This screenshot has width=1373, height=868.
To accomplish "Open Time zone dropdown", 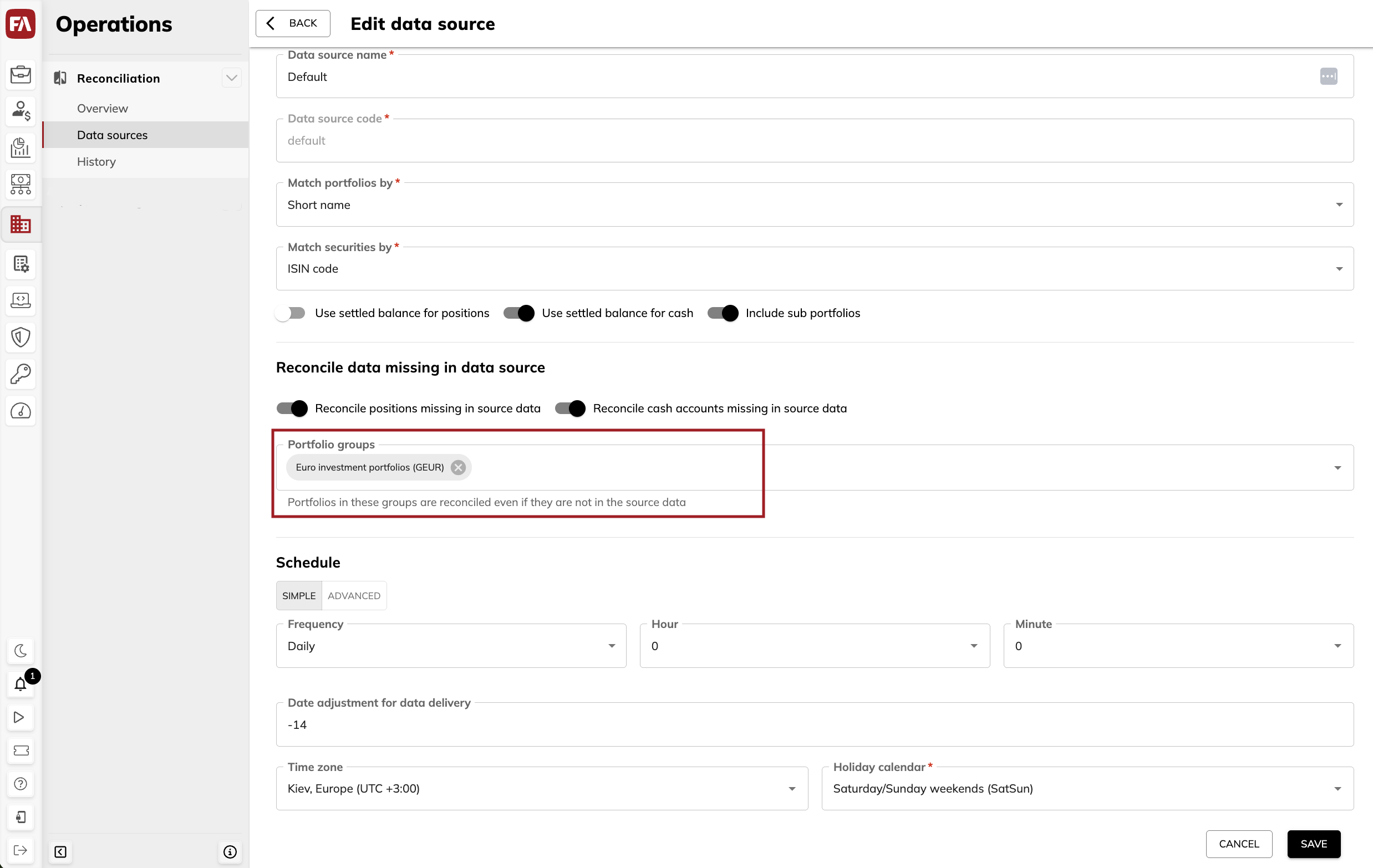I will (542, 788).
